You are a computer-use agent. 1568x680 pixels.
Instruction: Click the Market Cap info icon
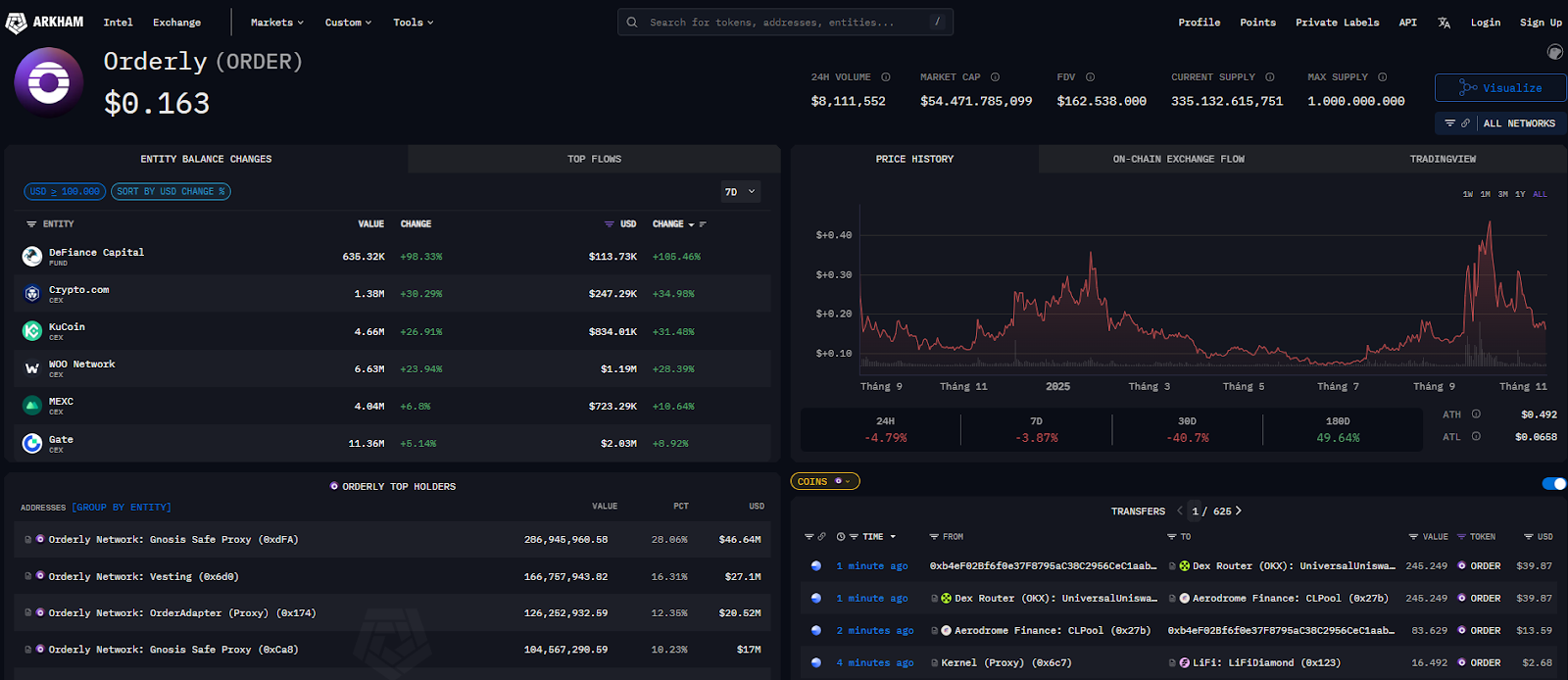click(995, 77)
